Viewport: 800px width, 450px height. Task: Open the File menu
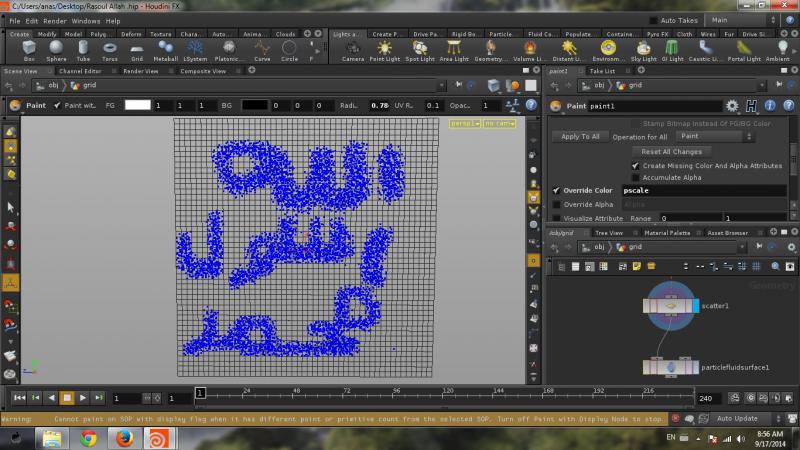click(x=15, y=21)
